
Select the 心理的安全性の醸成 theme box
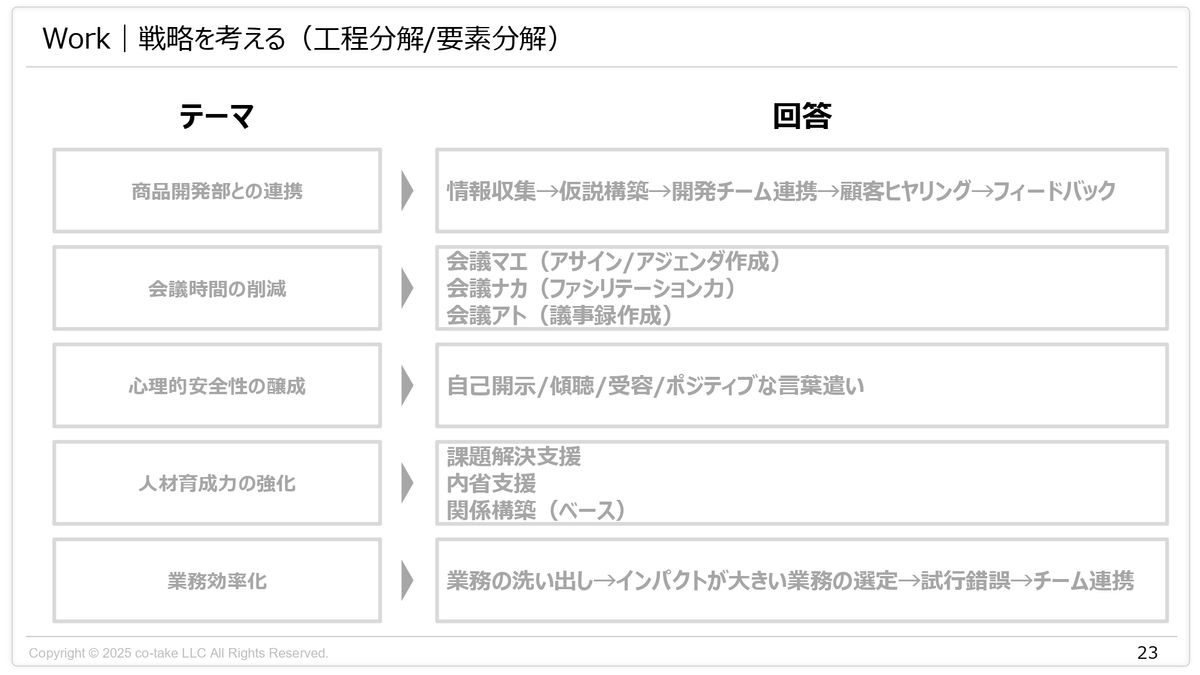click(217, 385)
